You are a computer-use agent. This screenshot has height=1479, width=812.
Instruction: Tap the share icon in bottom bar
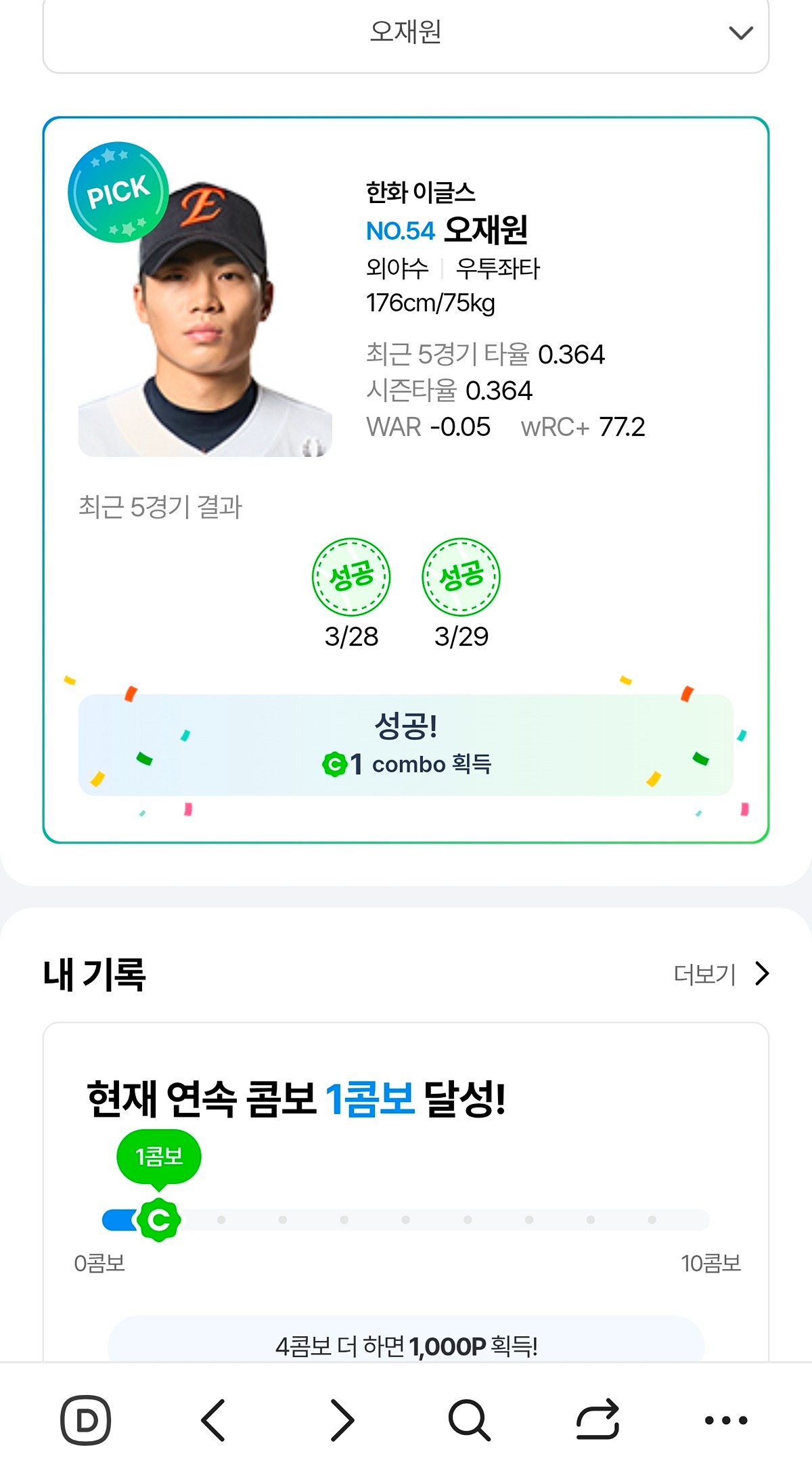(597, 1419)
